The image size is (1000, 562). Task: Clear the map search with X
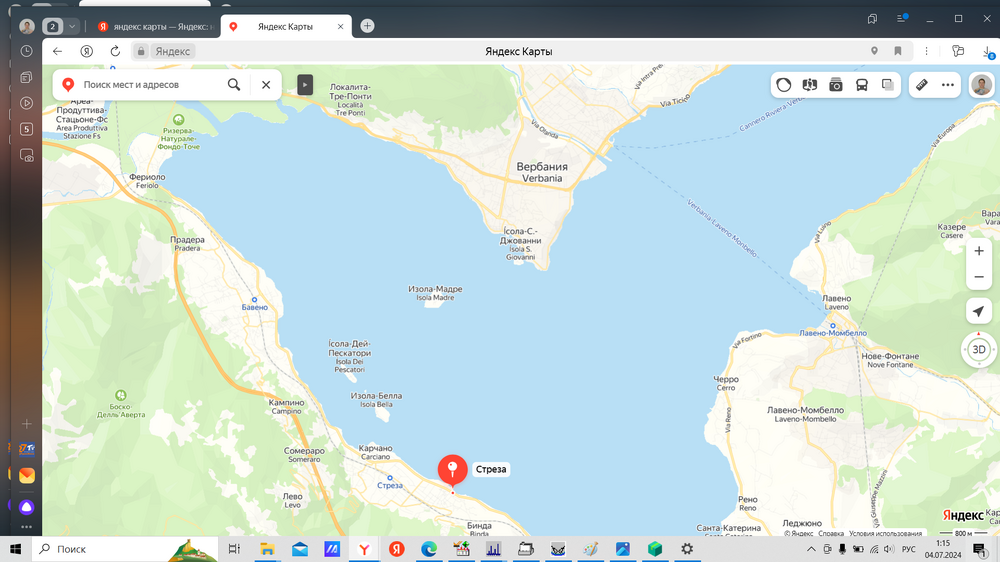pos(266,84)
